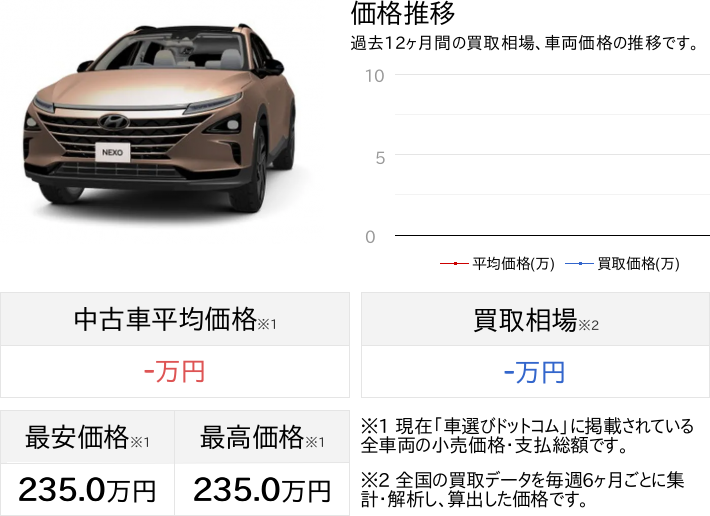Screen dimensions: 710x516
Task: Click the 買取相場 header cell
Action: (x=535, y=319)
